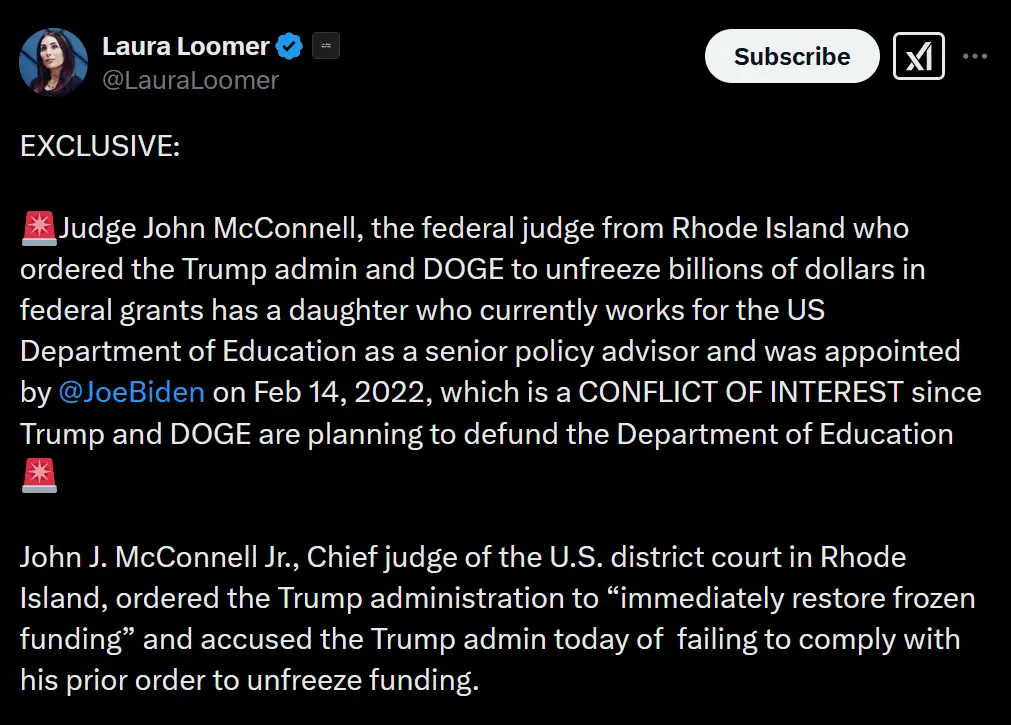Open Laura Loomer's profile picture
The width and height of the screenshot is (1011, 725).
point(53,62)
